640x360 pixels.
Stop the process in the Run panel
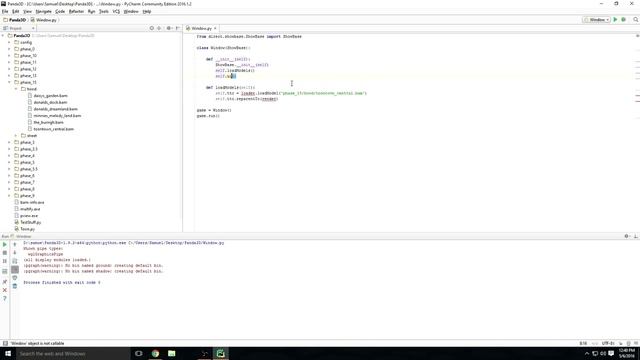click(5, 253)
